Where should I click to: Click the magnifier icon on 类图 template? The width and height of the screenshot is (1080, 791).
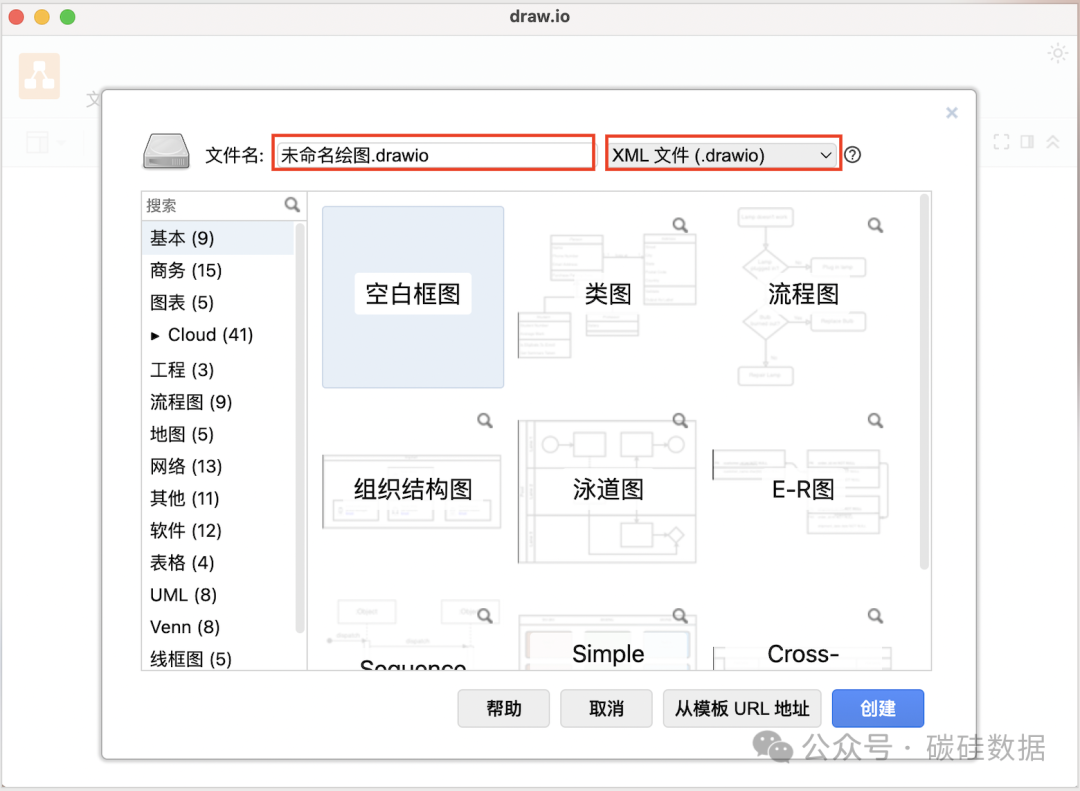[x=680, y=225]
